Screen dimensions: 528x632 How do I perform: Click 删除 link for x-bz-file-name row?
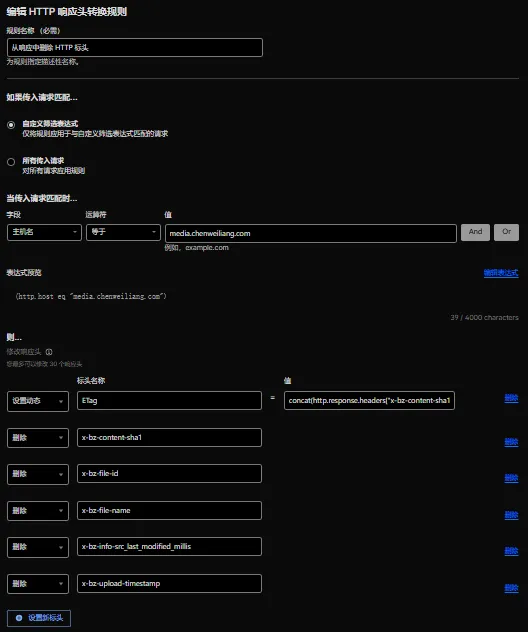click(511, 515)
